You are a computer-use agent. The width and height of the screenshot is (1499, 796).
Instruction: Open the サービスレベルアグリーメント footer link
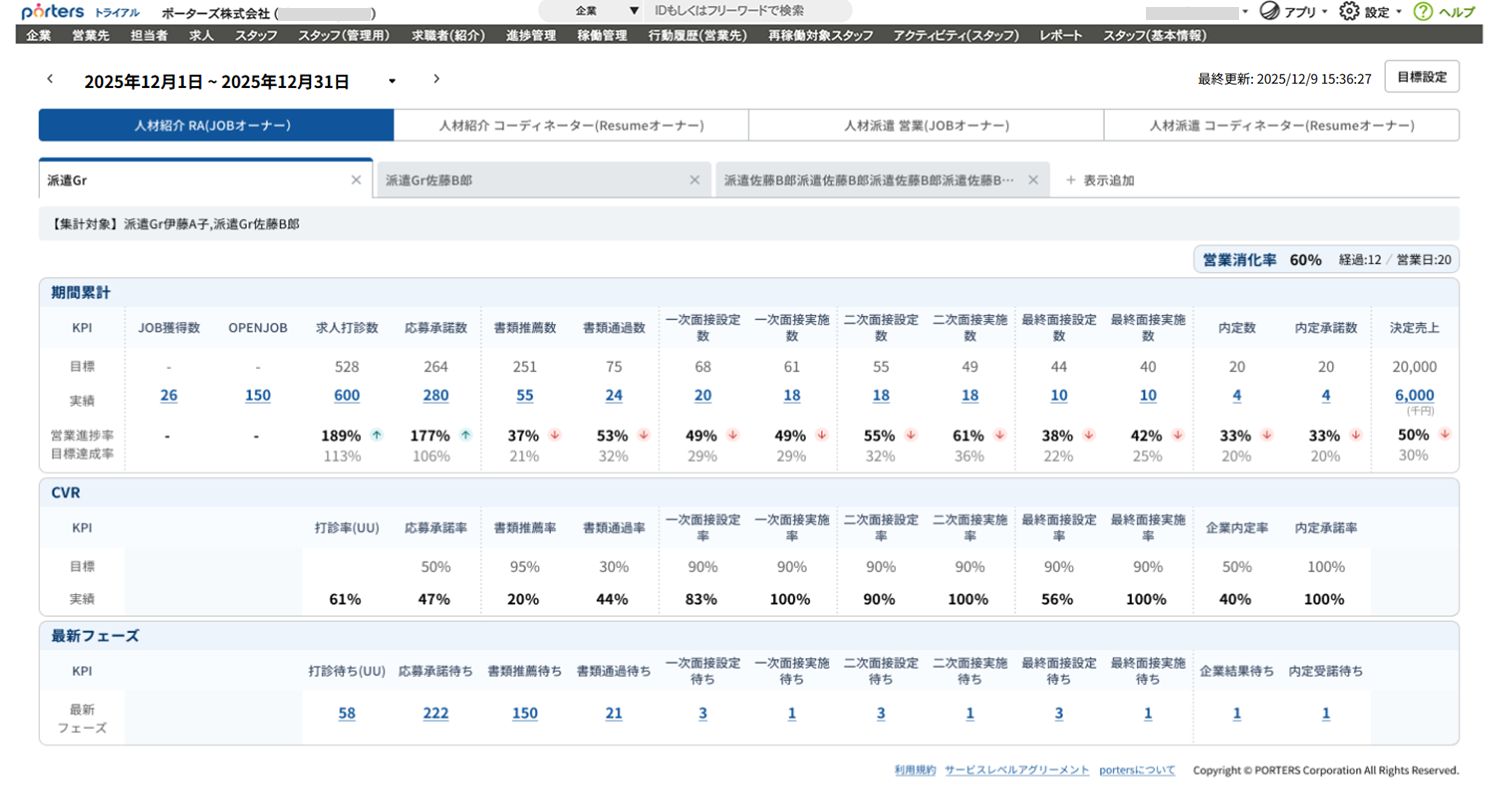point(1017,770)
